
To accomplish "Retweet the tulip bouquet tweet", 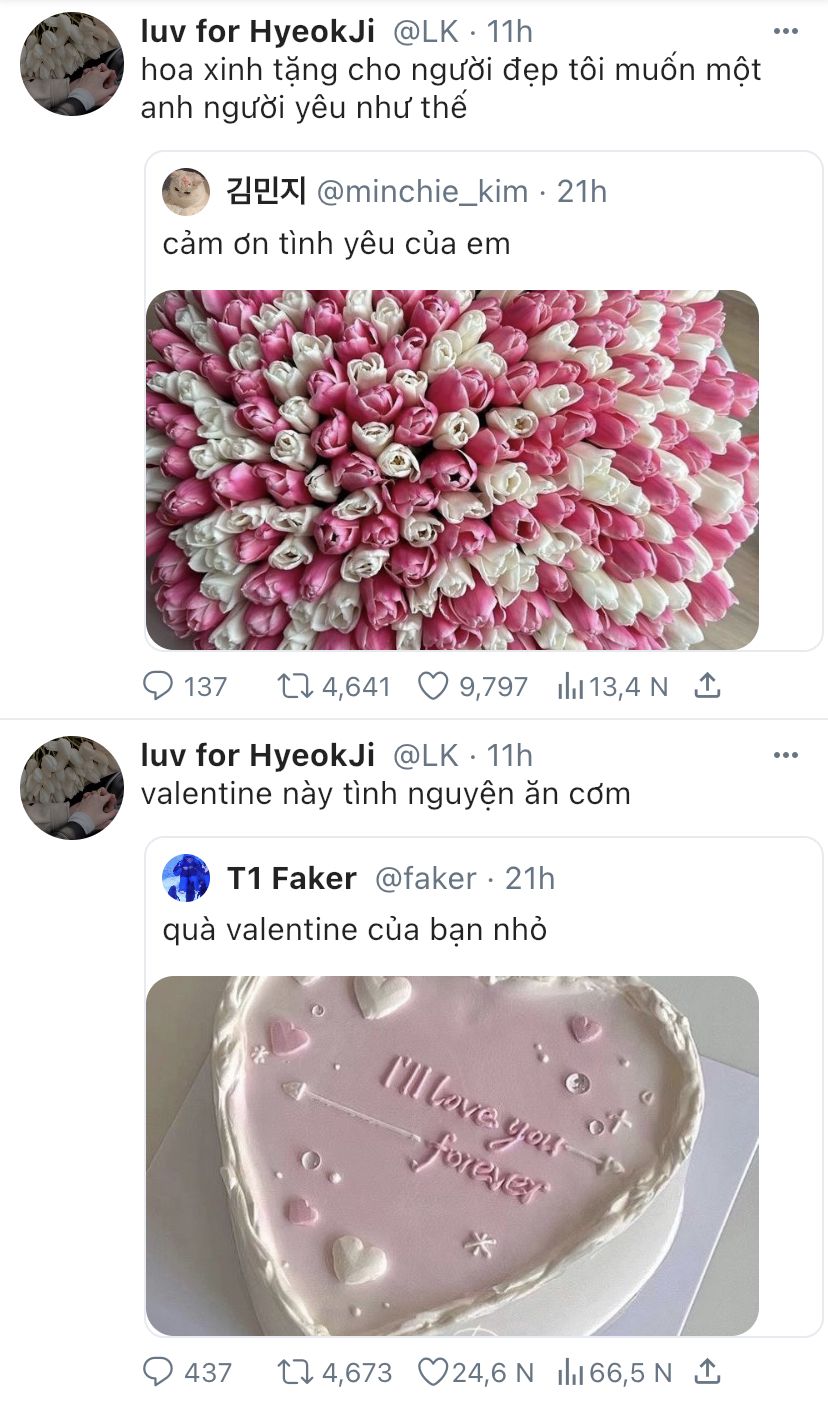I will (x=294, y=686).
